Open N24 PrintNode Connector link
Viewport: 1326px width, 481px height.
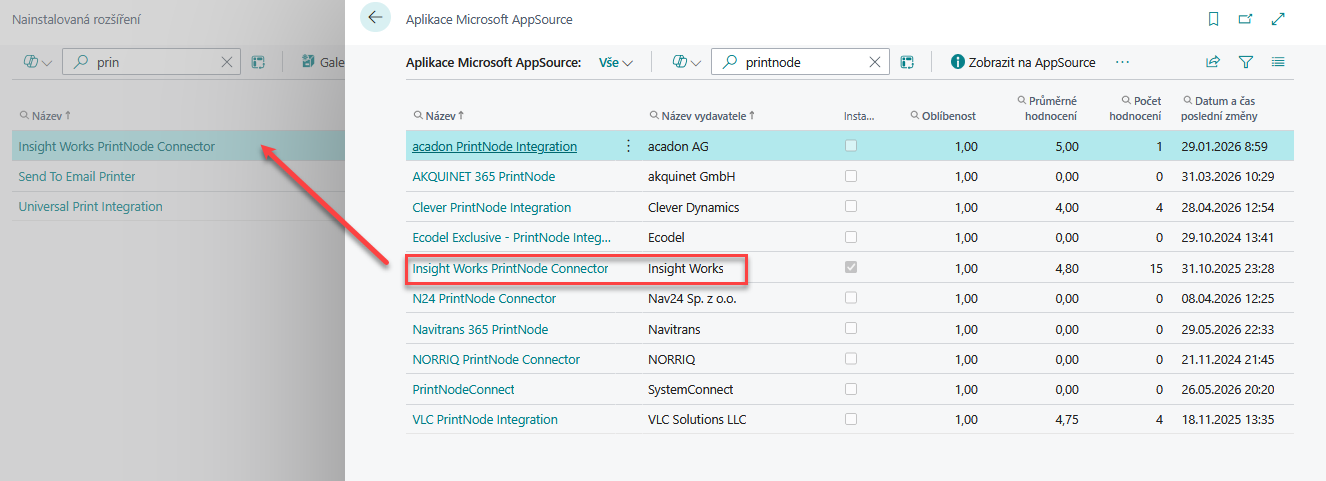pos(484,298)
